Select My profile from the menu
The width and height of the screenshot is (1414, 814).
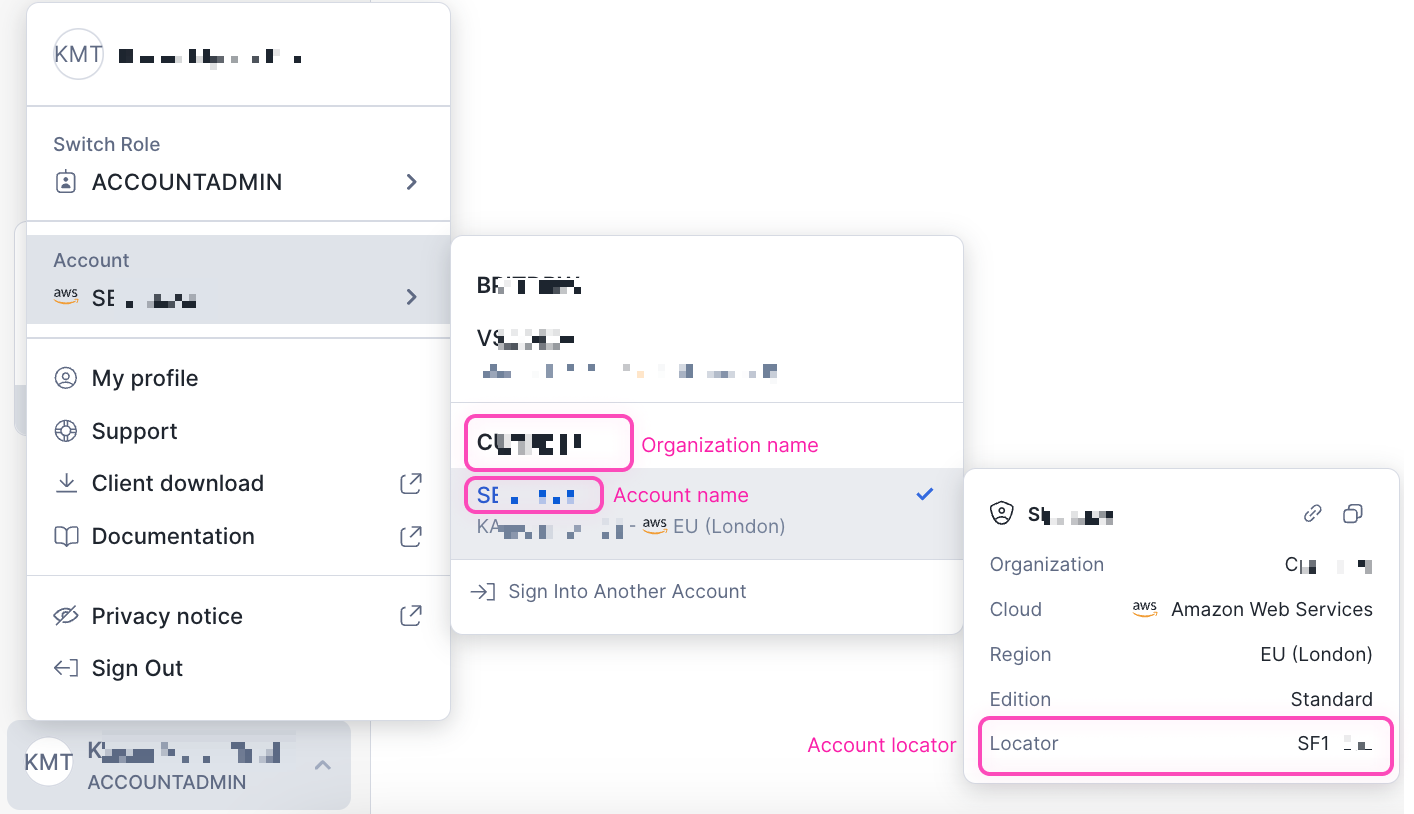tap(144, 378)
